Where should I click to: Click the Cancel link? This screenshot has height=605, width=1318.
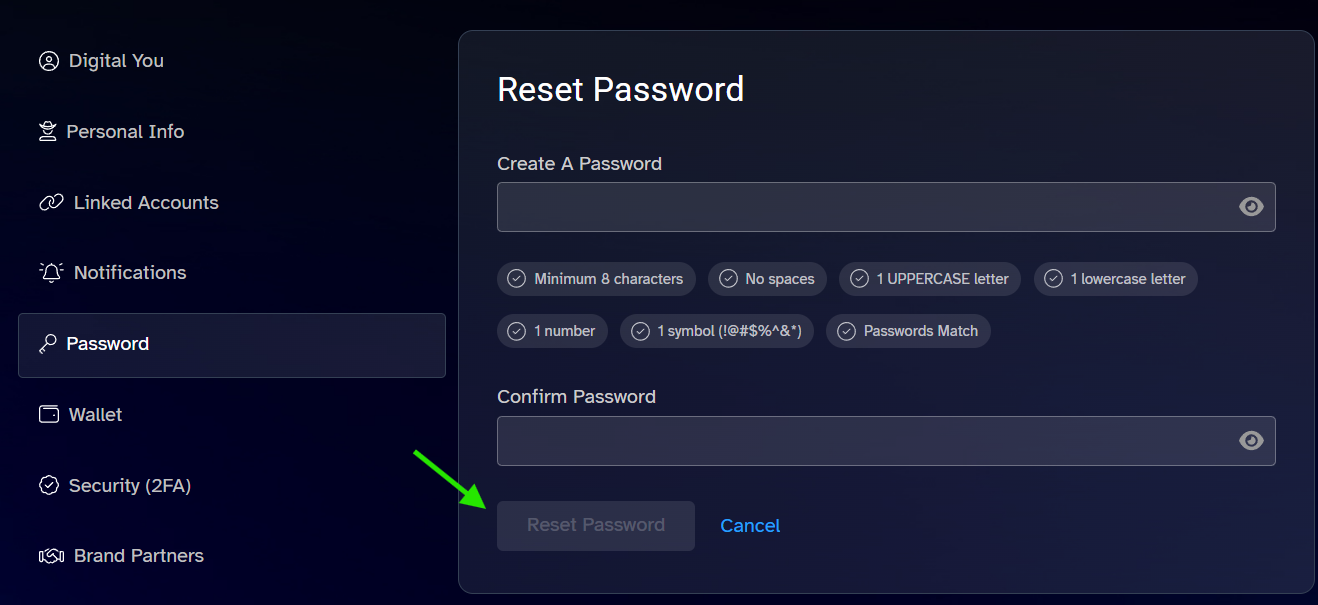click(x=750, y=526)
